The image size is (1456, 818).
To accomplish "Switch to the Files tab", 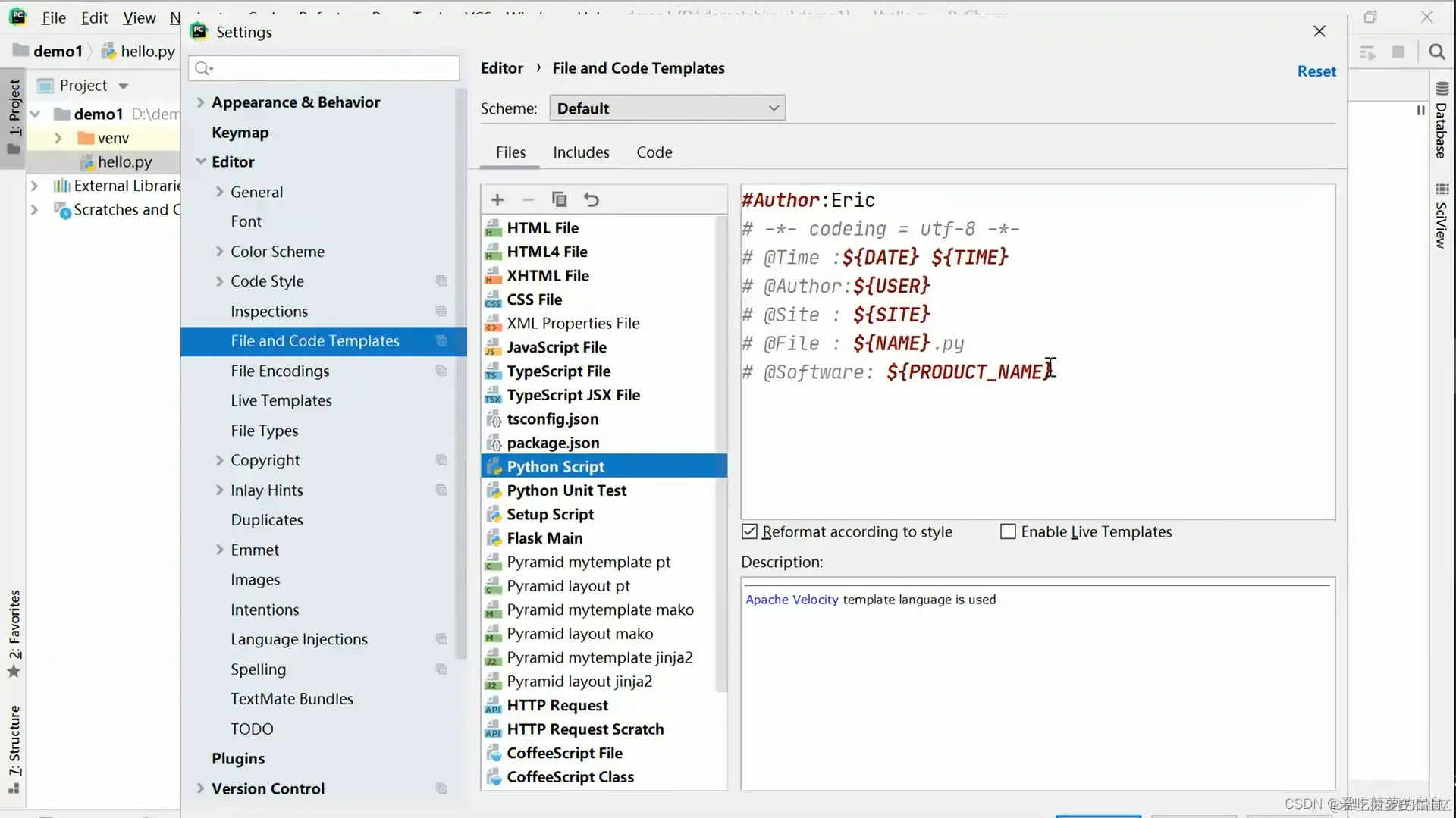I will coord(510,152).
